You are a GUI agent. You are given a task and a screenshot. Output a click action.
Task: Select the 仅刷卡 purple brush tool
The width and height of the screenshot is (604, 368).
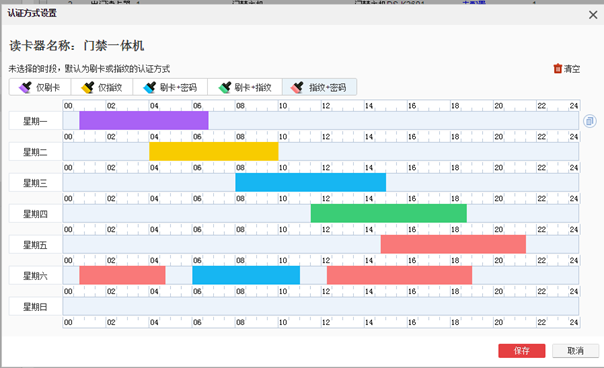40,87
